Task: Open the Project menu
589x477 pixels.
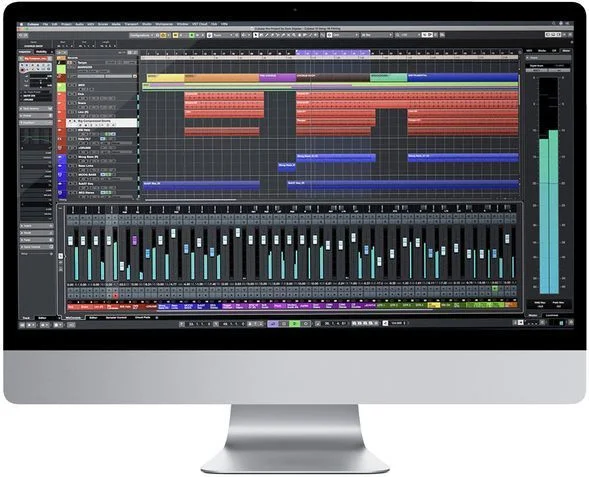Action: [66, 24]
